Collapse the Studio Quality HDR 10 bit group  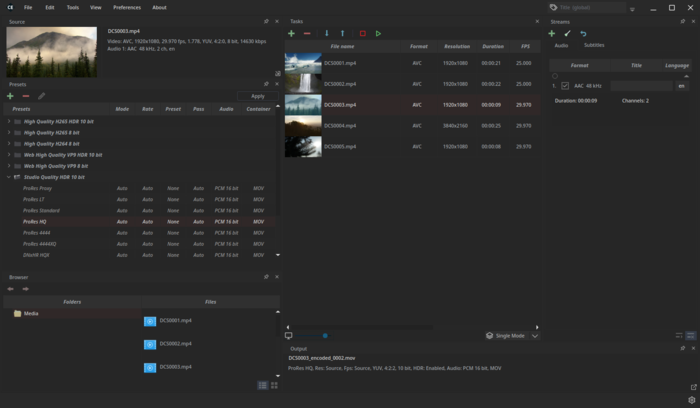9,177
